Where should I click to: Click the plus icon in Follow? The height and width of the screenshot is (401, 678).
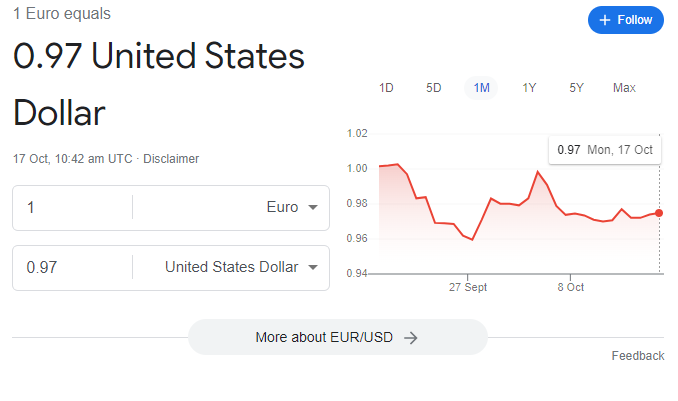[x=605, y=20]
